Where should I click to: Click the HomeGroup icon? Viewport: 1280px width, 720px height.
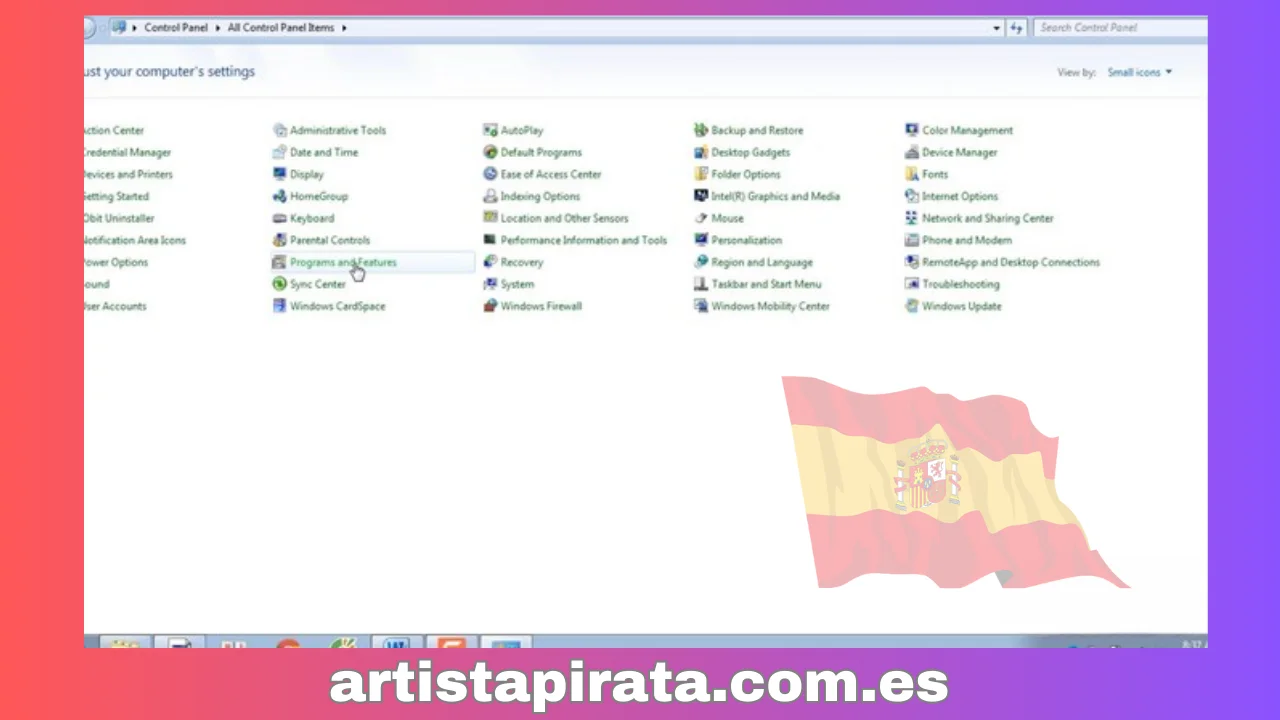coord(280,196)
